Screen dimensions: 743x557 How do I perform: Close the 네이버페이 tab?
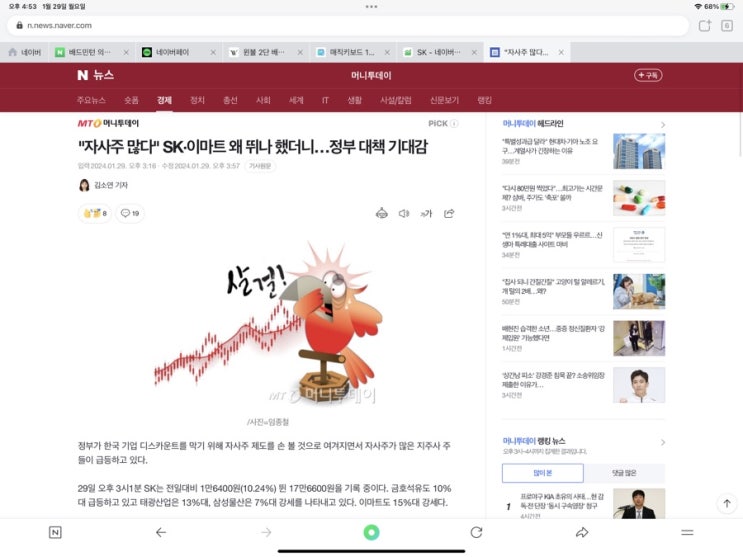click(213, 53)
